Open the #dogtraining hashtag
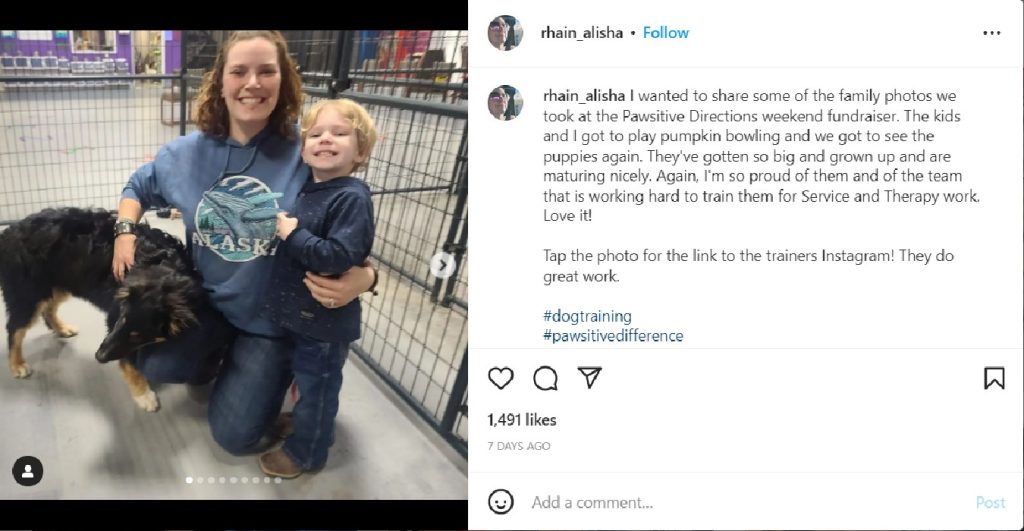The height and width of the screenshot is (531, 1024). [x=587, y=317]
